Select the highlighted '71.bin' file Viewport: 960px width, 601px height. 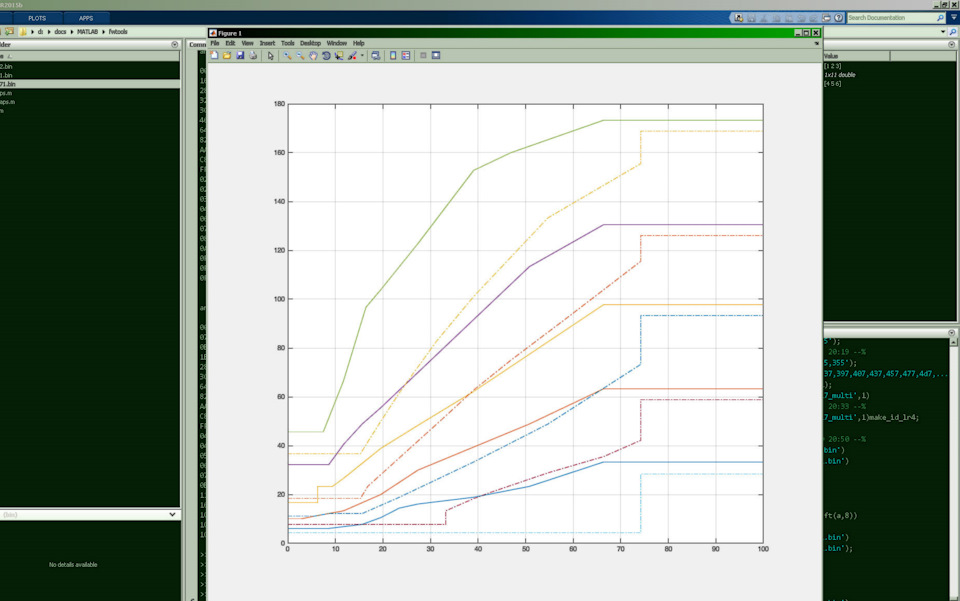tap(90, 84)
